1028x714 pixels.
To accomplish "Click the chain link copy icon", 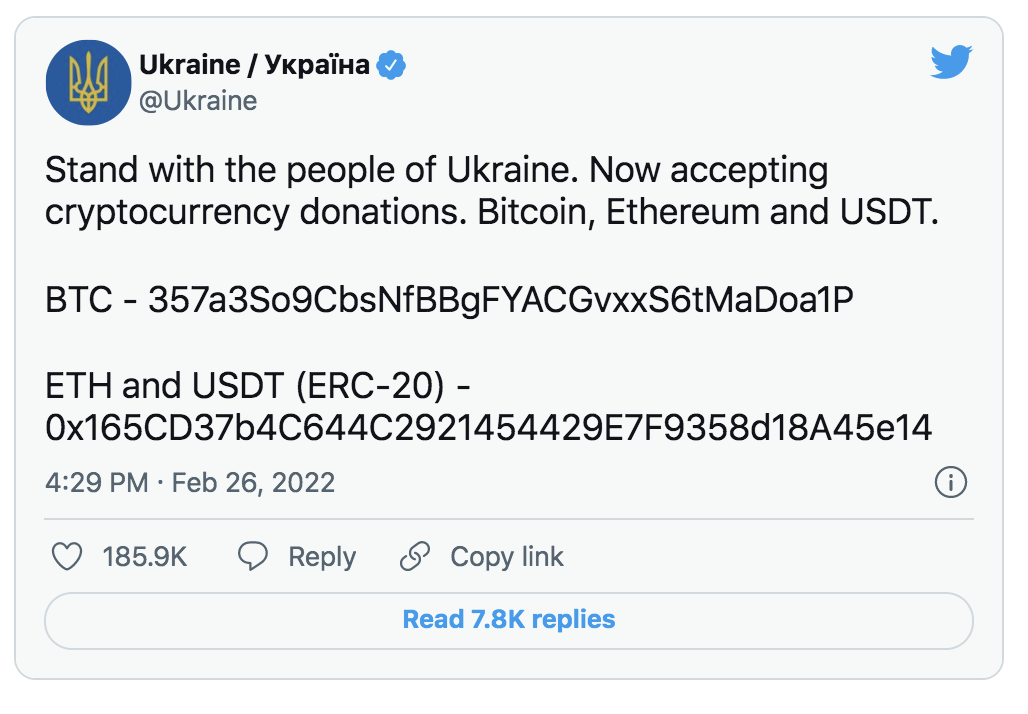I will pyautogui.click(x=415, y=557).
